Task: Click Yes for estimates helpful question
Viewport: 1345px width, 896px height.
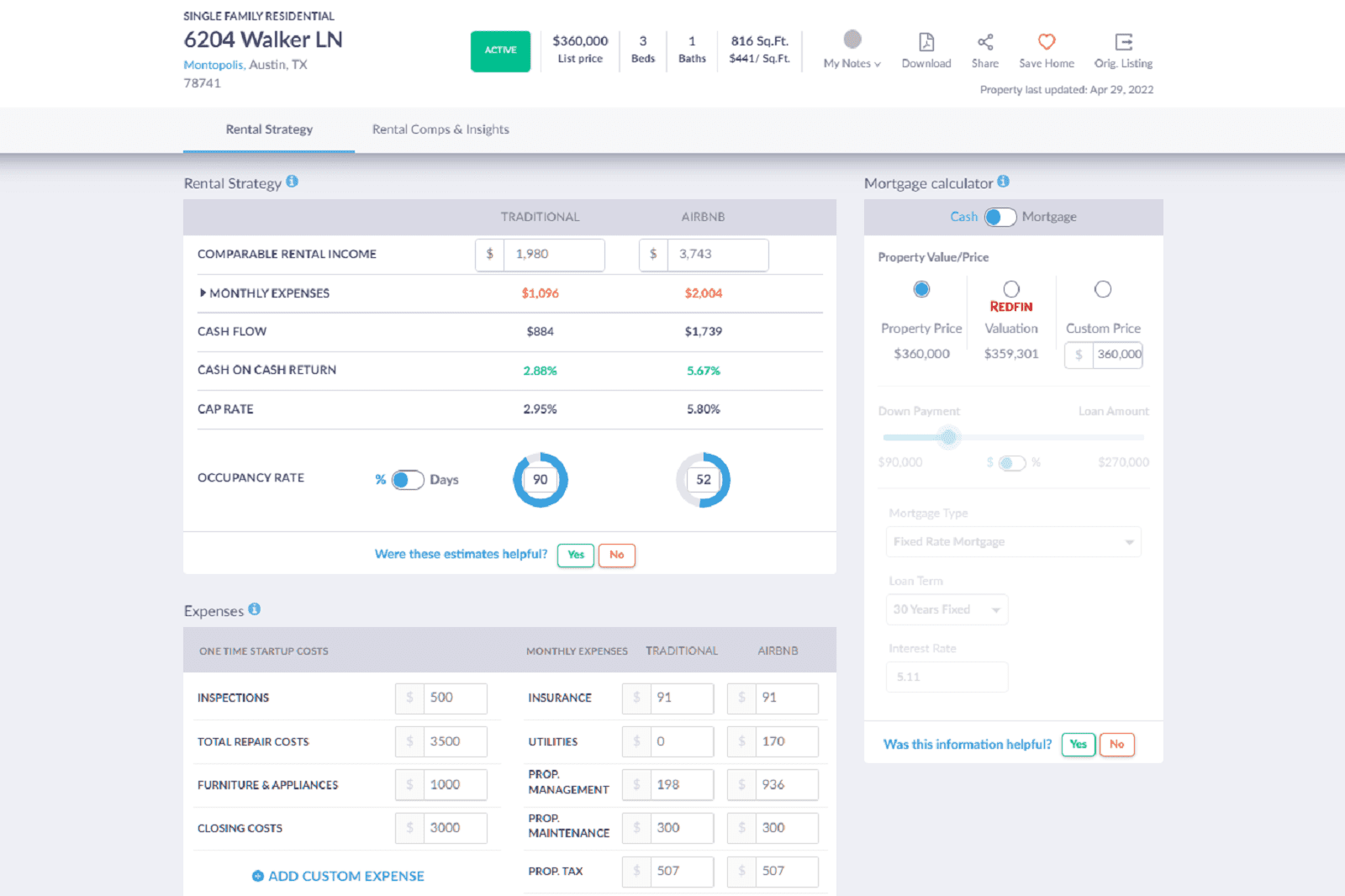Action: point(576,555)
